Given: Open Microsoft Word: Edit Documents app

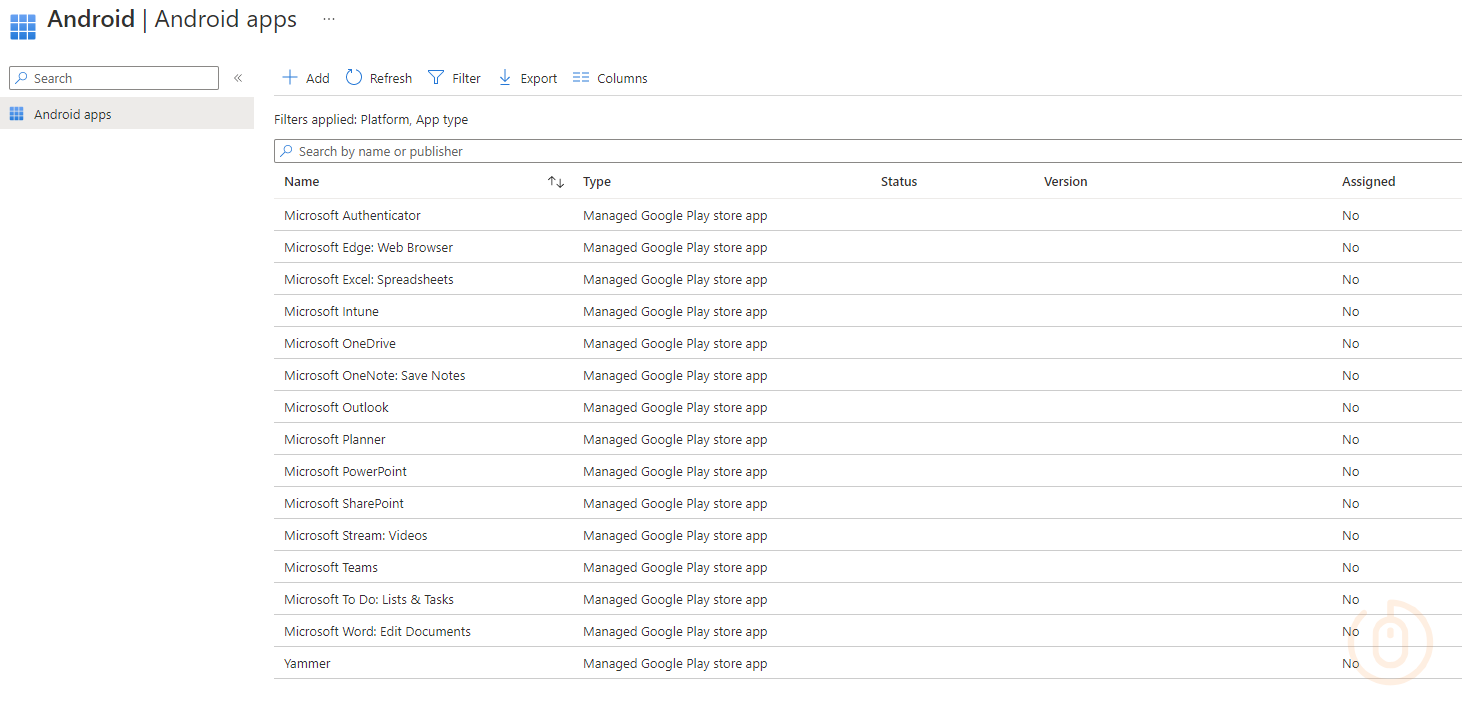Looking at the screenshot, I should tap(377, 631).
